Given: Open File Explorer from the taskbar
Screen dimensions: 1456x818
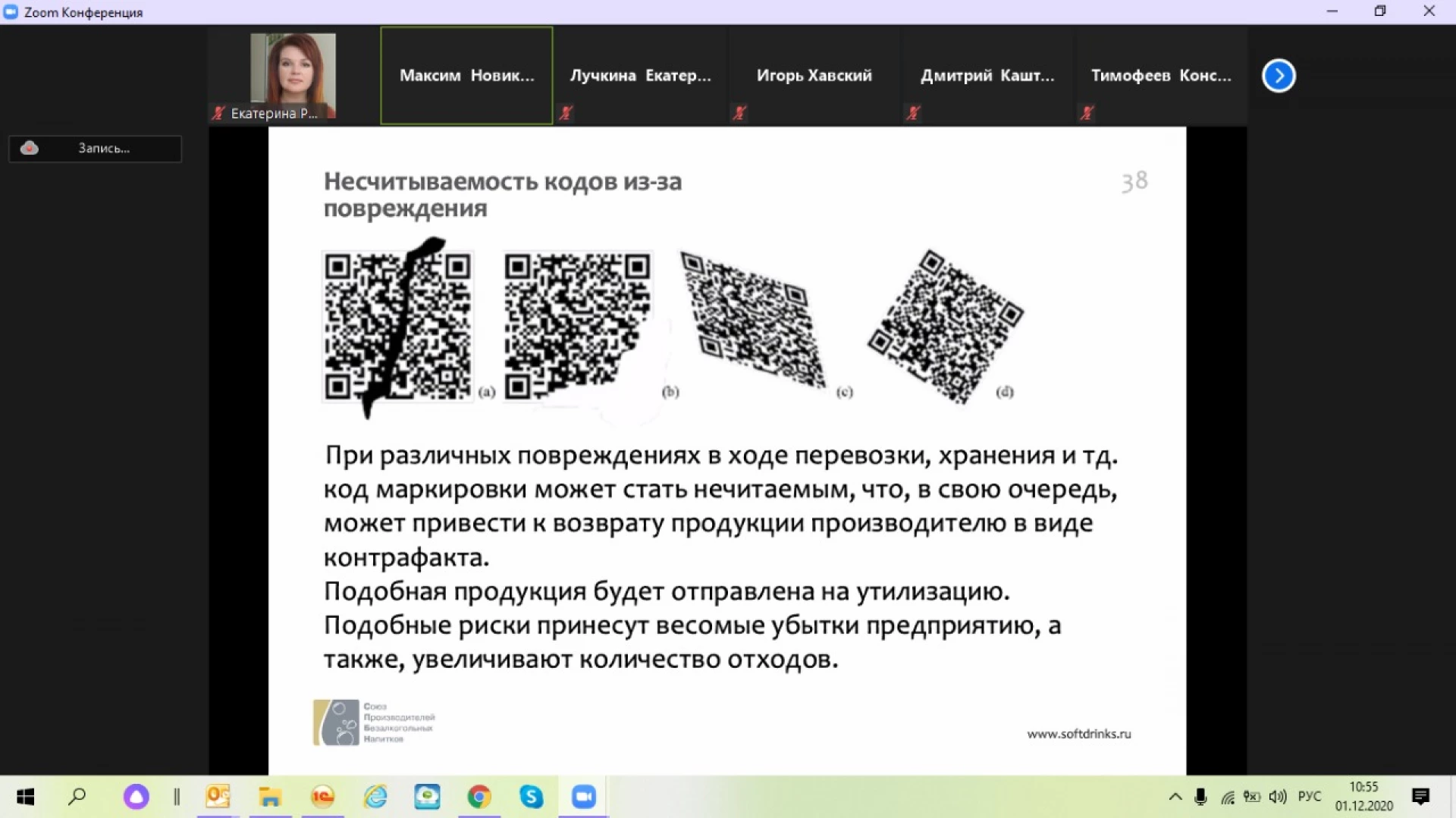Looking at the screenshot, I should pyautogui.click(x=270, y=797).
